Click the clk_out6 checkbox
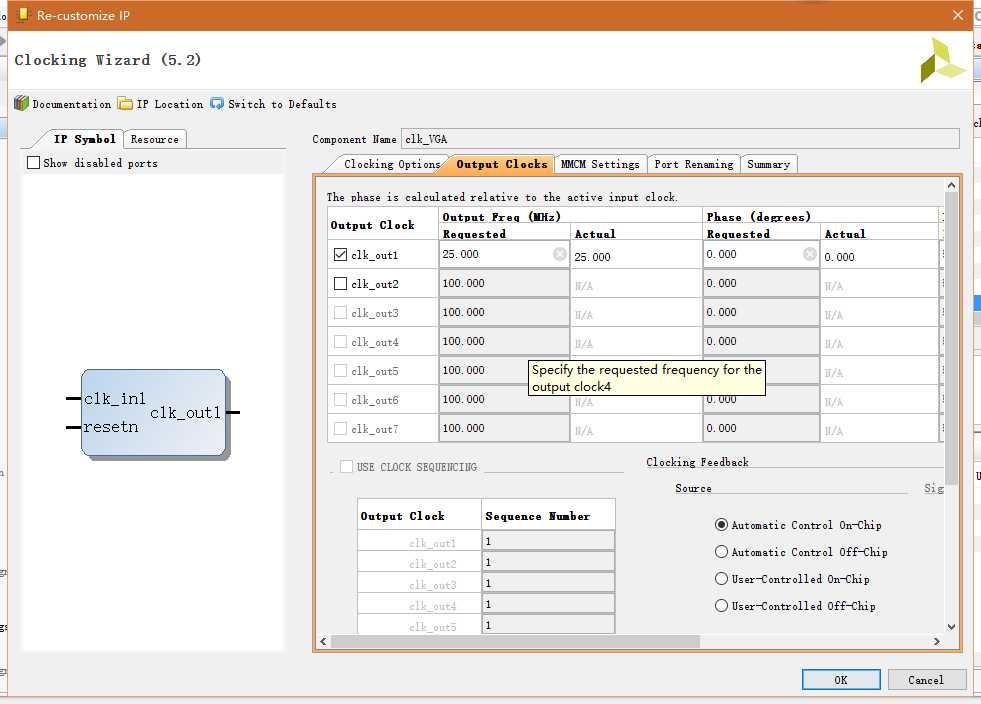The height and width of the screenshot is (704, 981). [x=340, y=399]
